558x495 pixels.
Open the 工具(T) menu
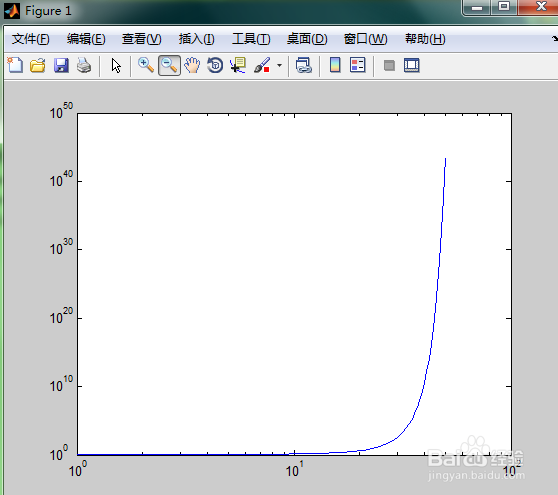pos(251,39)
